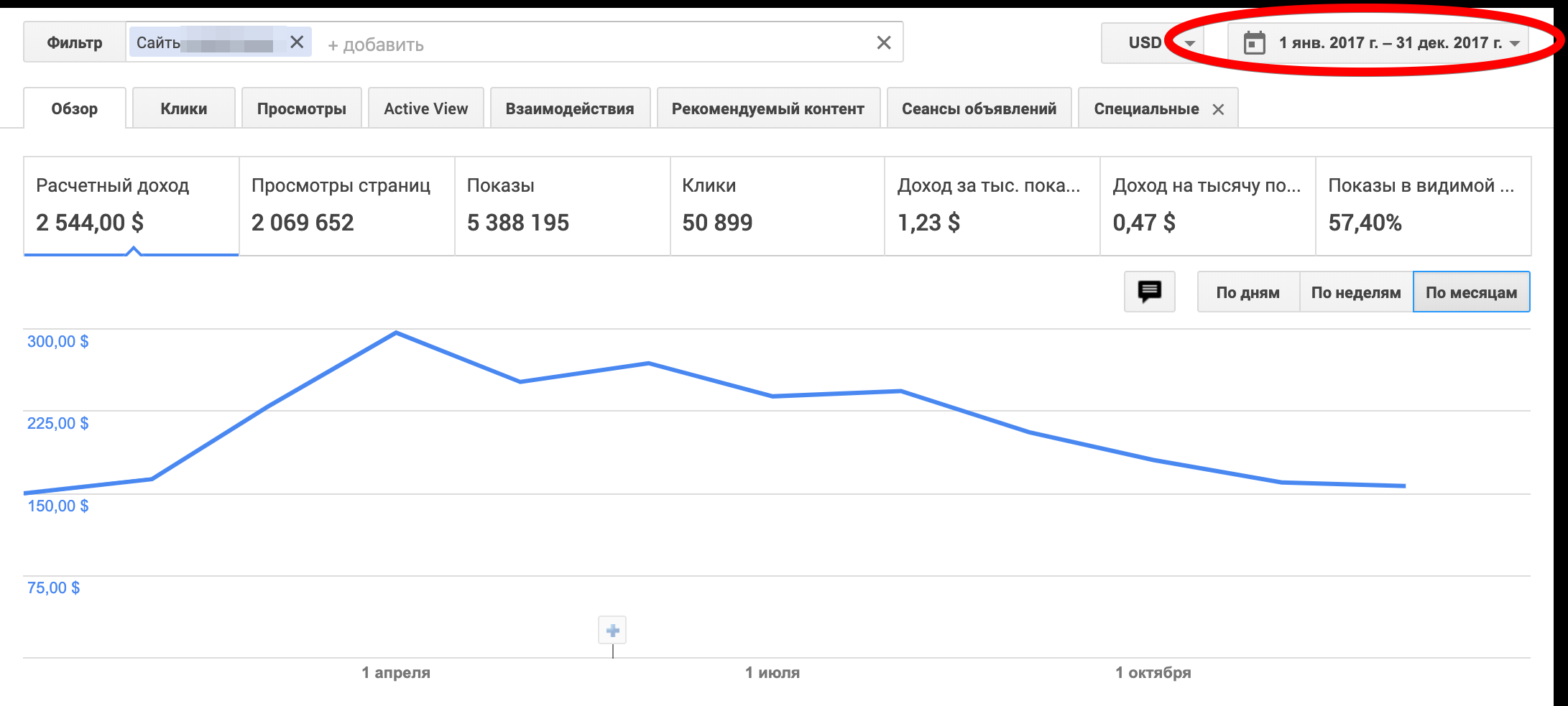Click the calendar icon in date picker
This screenshot has width=1568, height=706.
(x=1254, y=43)
